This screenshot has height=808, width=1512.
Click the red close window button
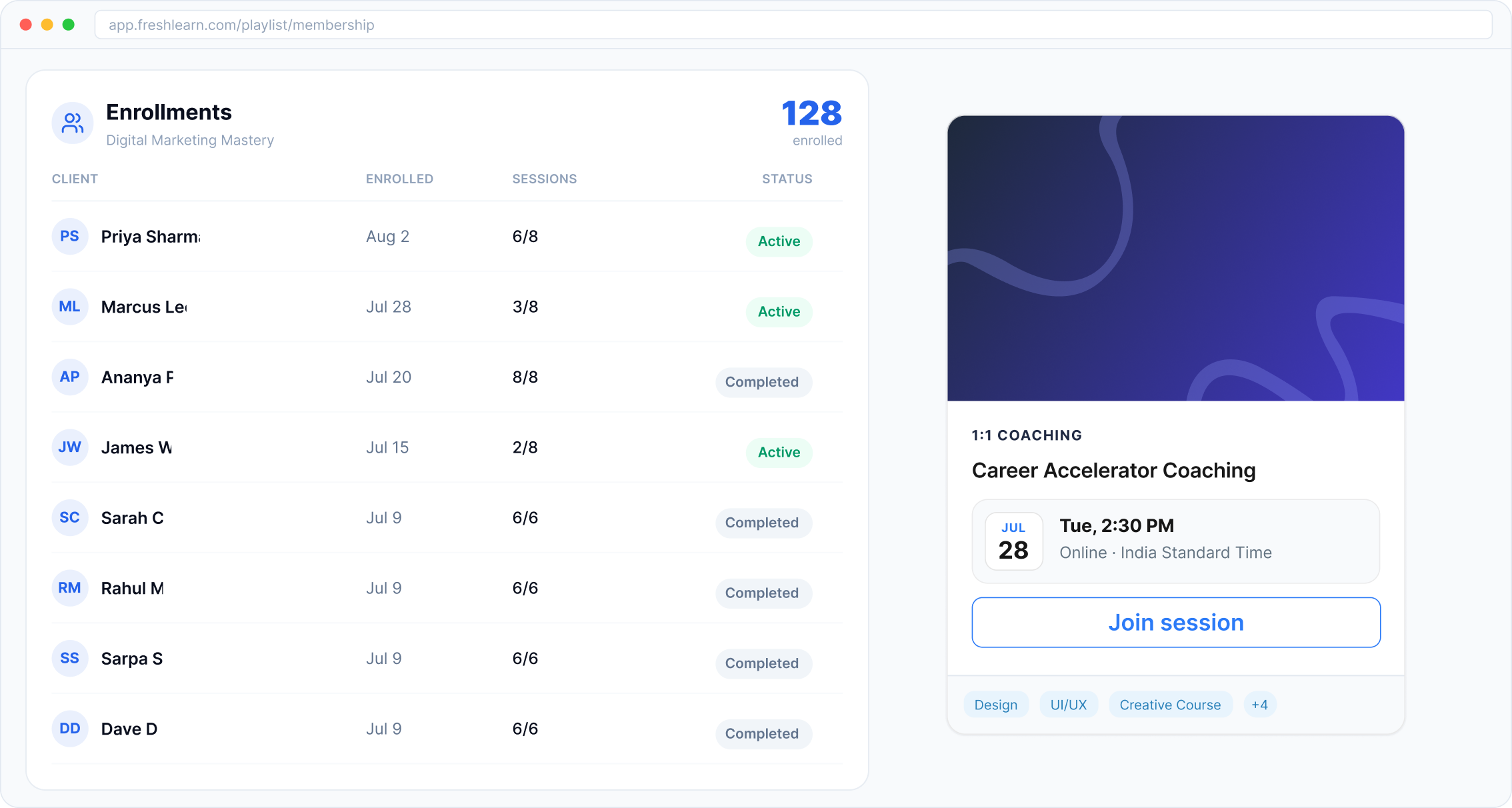coord(26,25)
